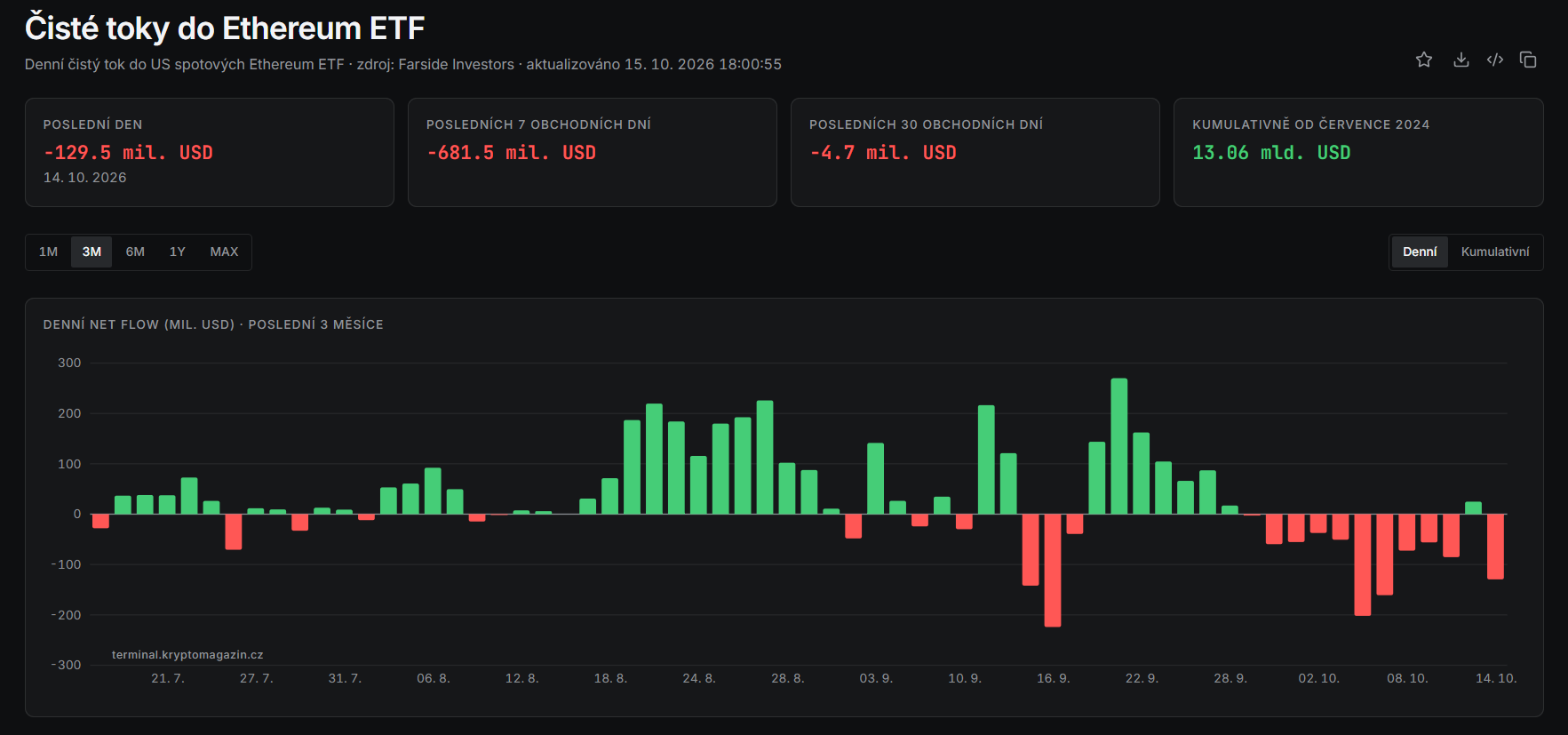Click the subtitle citing Farside Investors source
Viewport: 1568px width, 735px height.
[x=403, y=64]
